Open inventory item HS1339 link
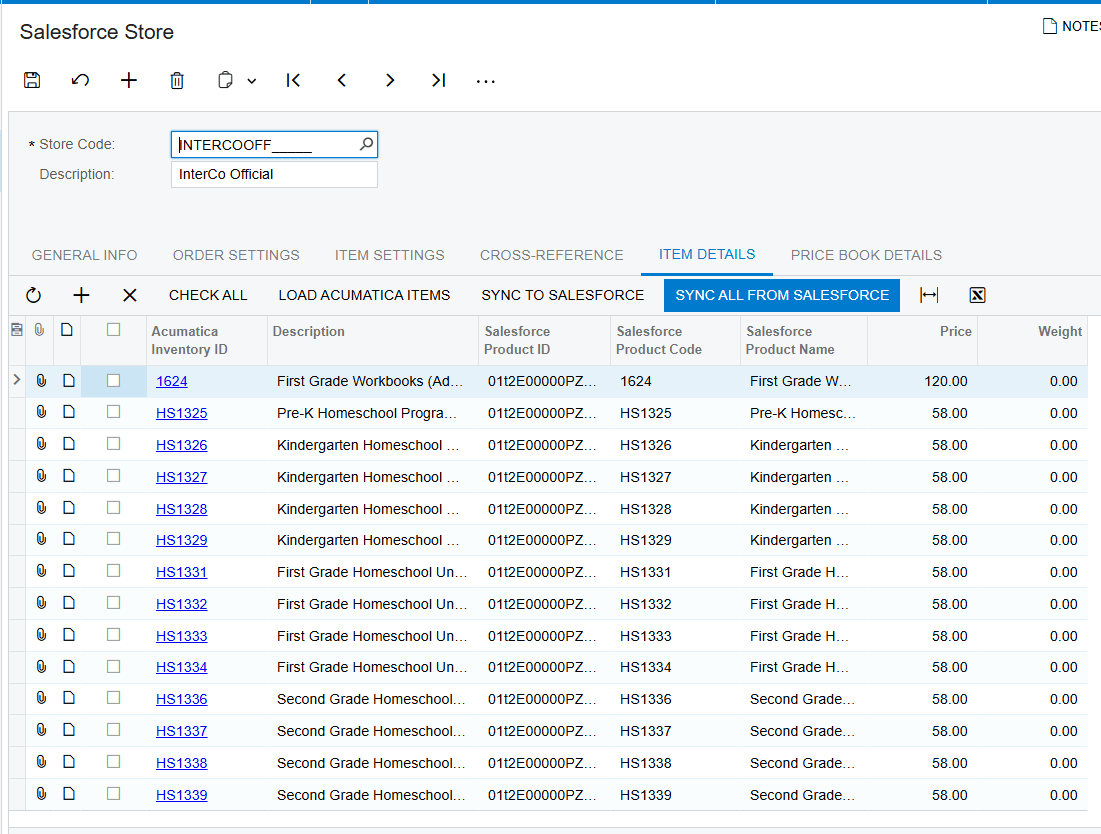Viewport: 1101px width, 834px height. (x=181, y=795)
